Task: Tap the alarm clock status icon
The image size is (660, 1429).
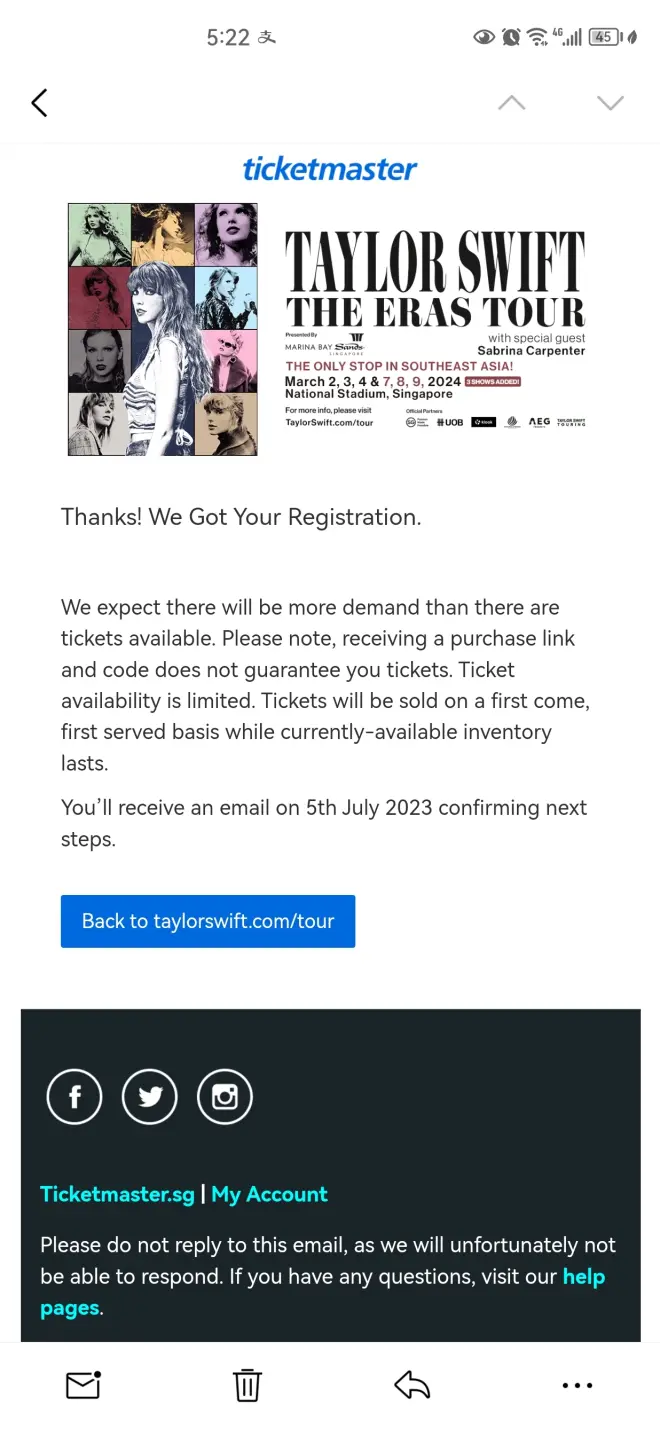Action: pyautogui.click(x=511, y=37)
